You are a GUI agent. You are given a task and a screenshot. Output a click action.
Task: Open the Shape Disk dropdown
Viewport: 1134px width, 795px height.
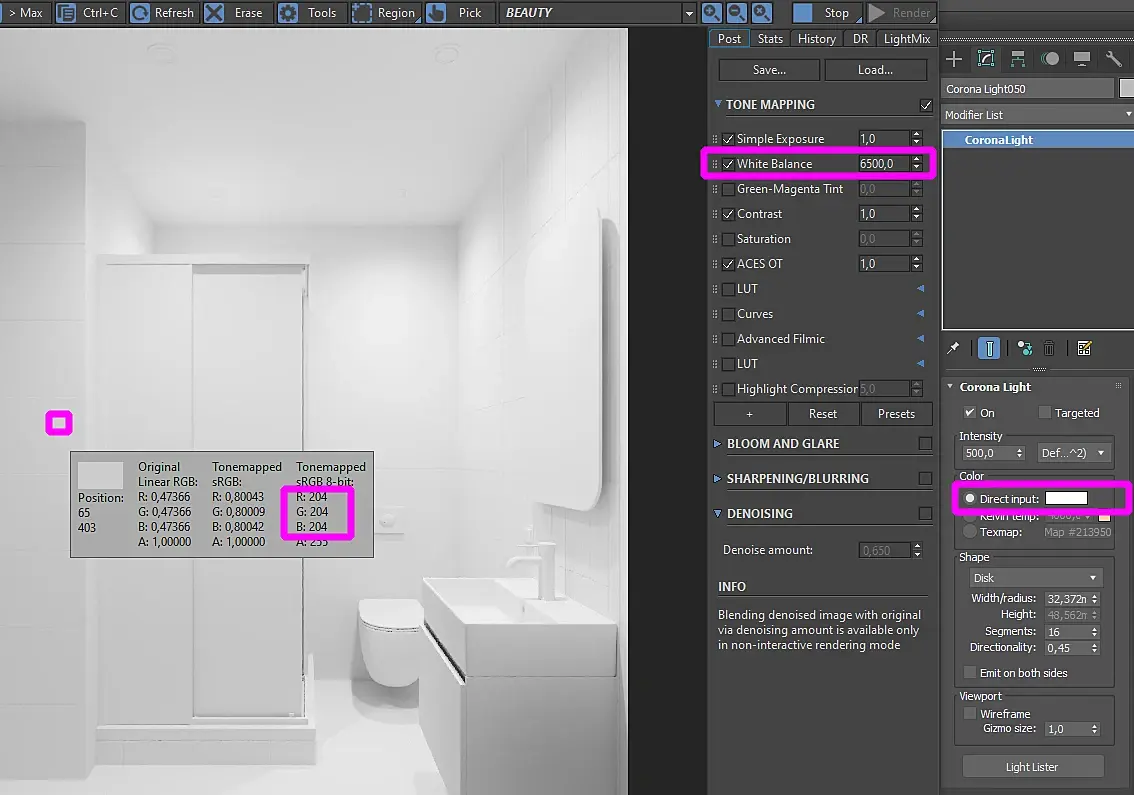(x=1035, y=577)
